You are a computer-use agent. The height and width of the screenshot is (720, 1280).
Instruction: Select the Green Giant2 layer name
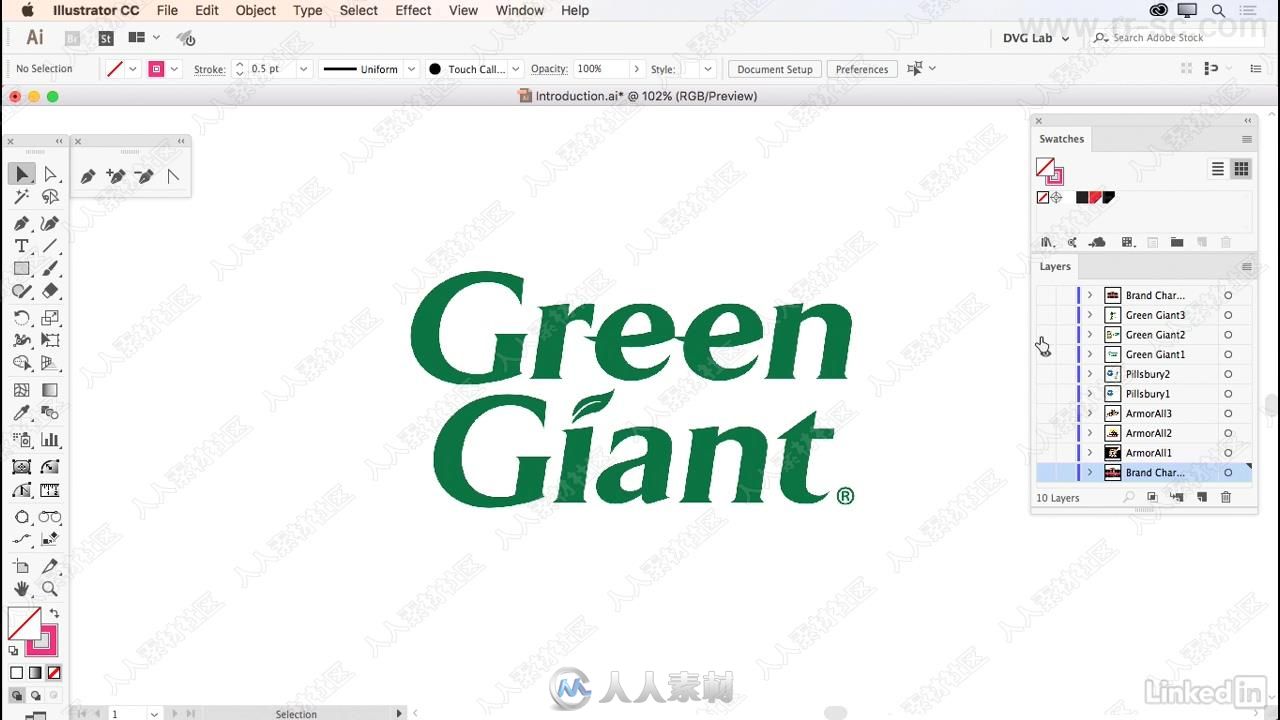(x=1155, y=335)
